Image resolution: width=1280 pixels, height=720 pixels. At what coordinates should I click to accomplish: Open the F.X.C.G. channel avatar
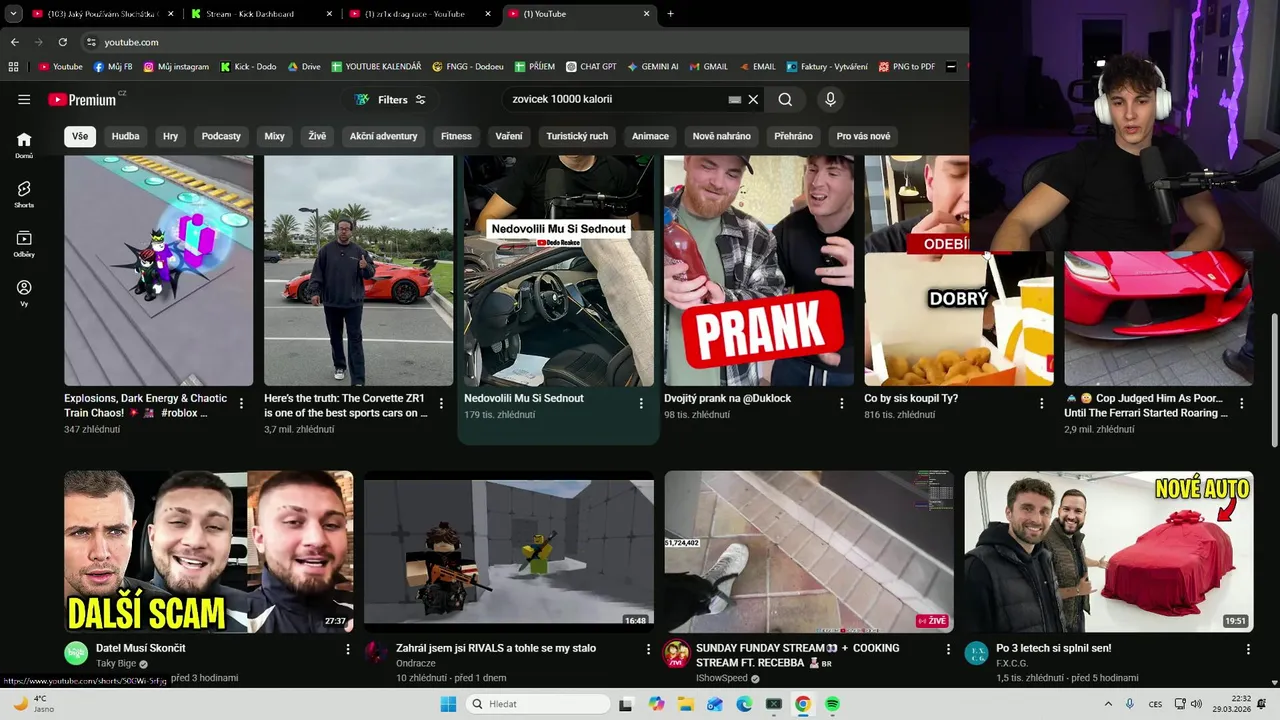click(976, 654)
